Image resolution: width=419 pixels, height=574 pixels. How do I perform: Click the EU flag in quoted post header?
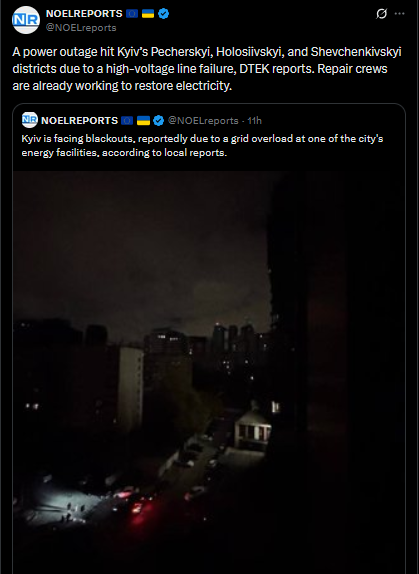pos(127,120)
